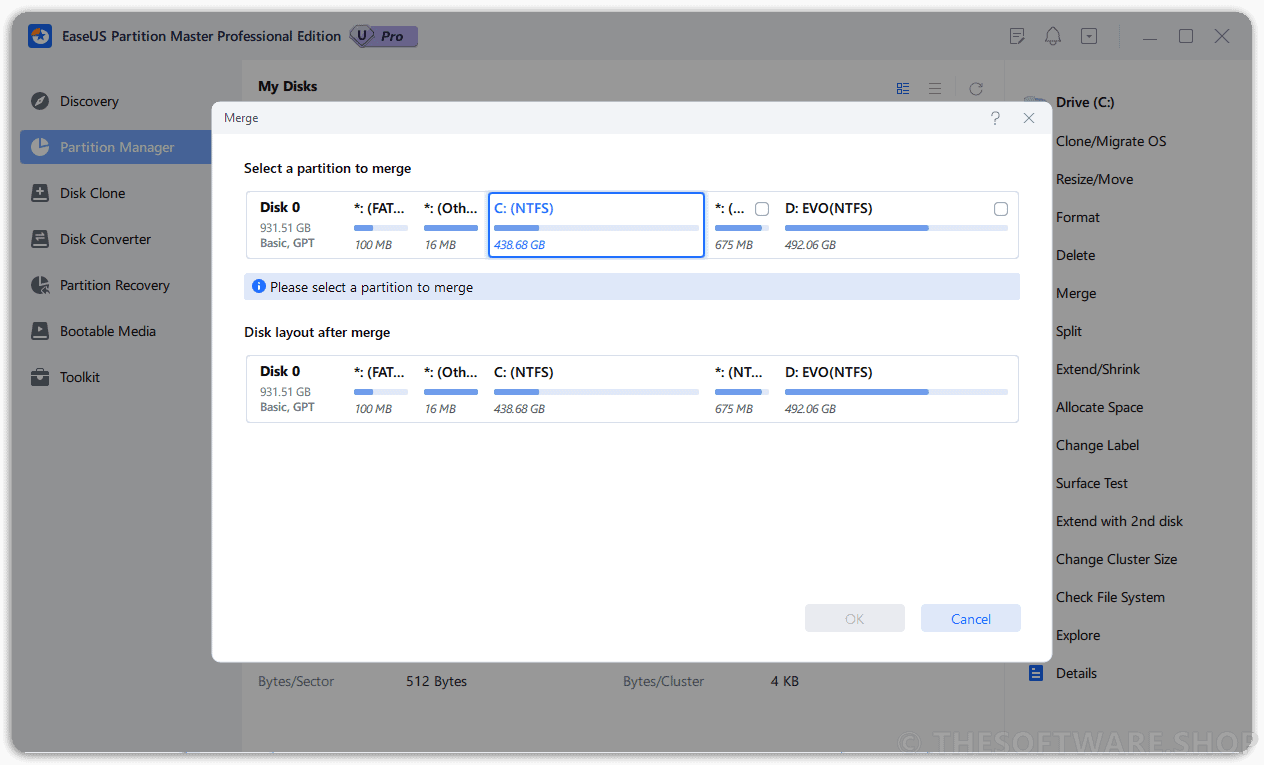Select Extend/Shrink option
The image size is (1264, 765).
click(x=1098, y=369)
